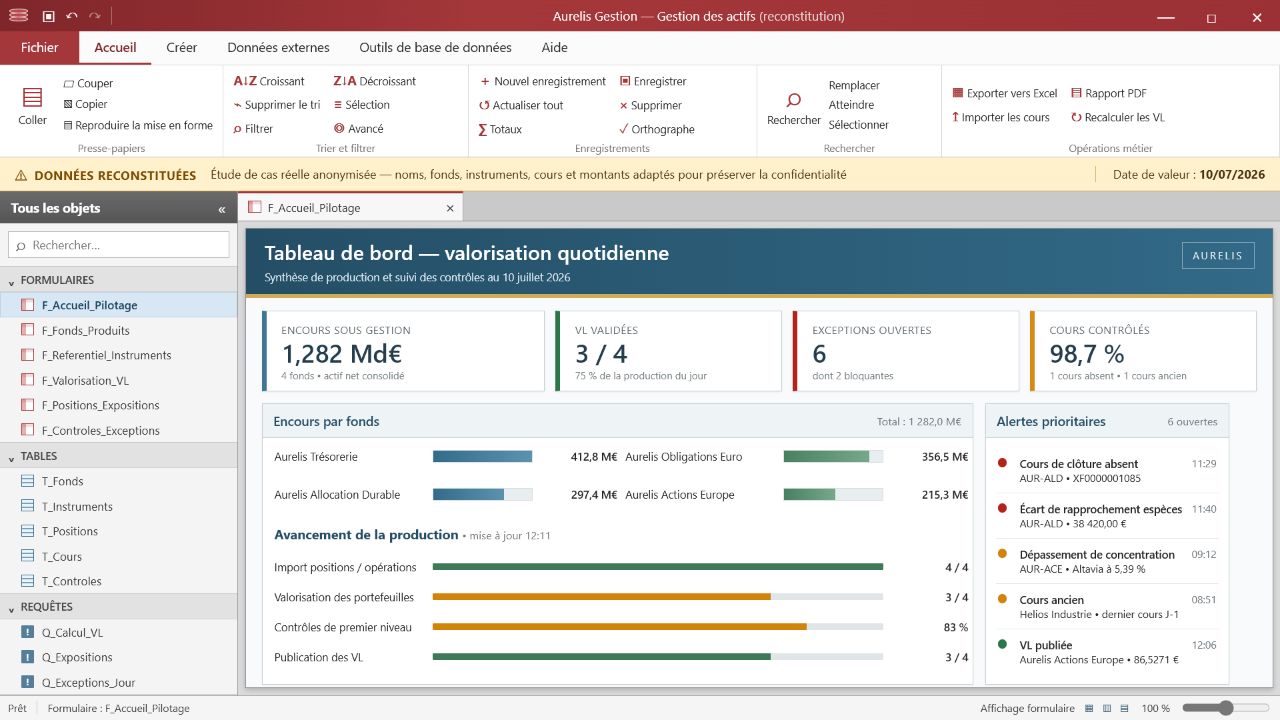
Task: Click the database icon in the title bar
Action: (18, 16)
